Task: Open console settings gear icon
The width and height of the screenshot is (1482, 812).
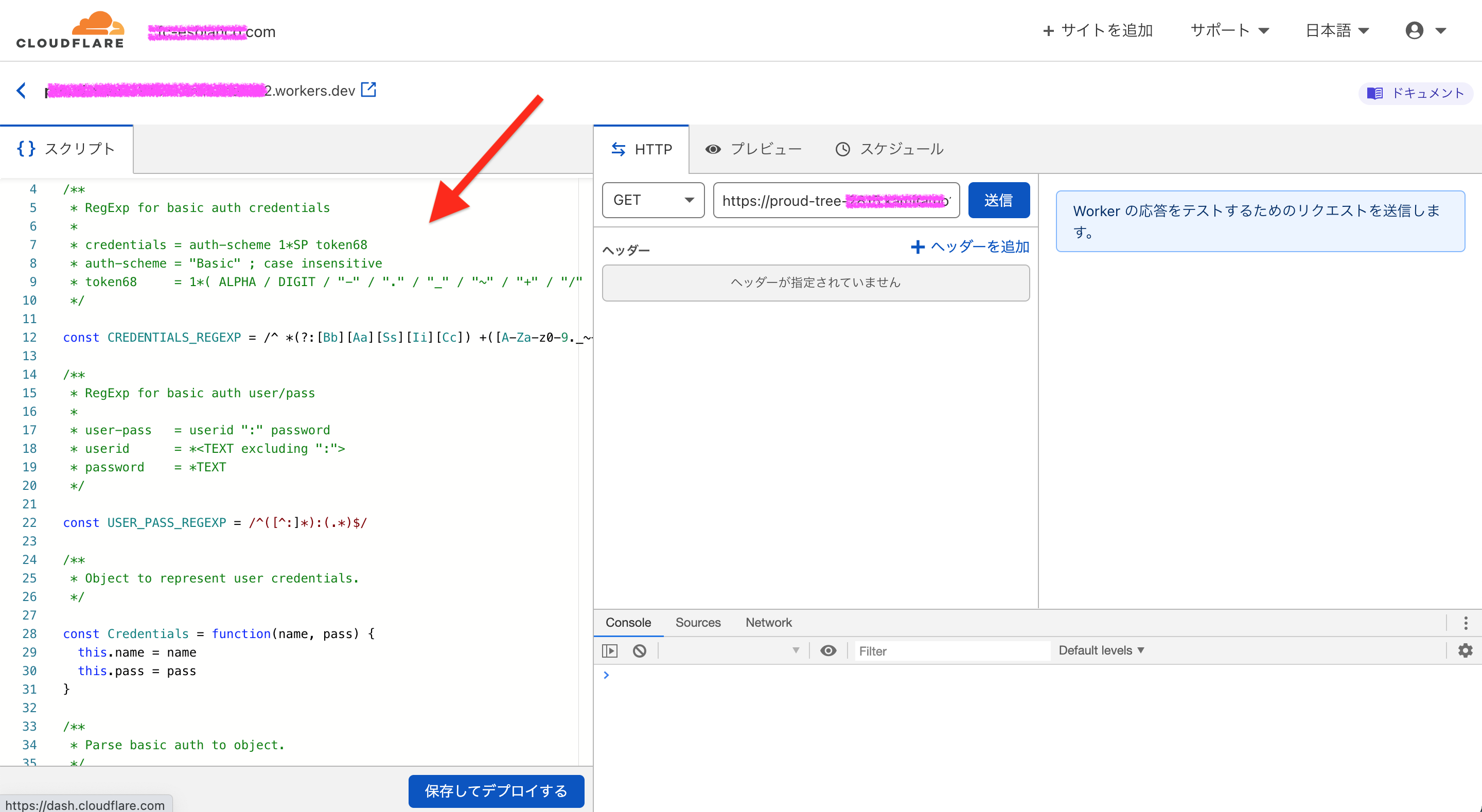Action: [1465, 651]
